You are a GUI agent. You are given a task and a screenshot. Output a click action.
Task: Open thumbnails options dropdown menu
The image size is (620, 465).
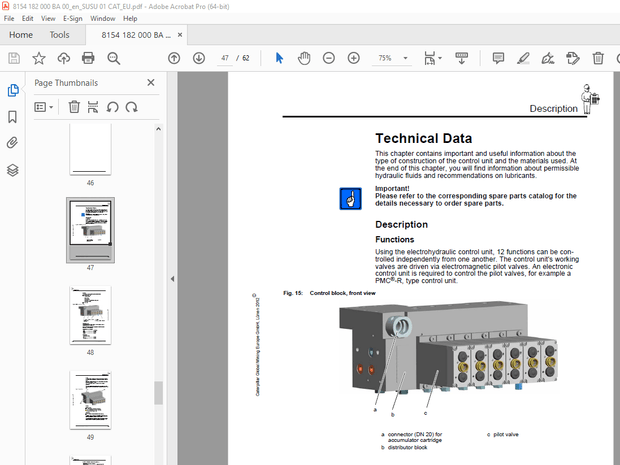[x=43, y=107]
